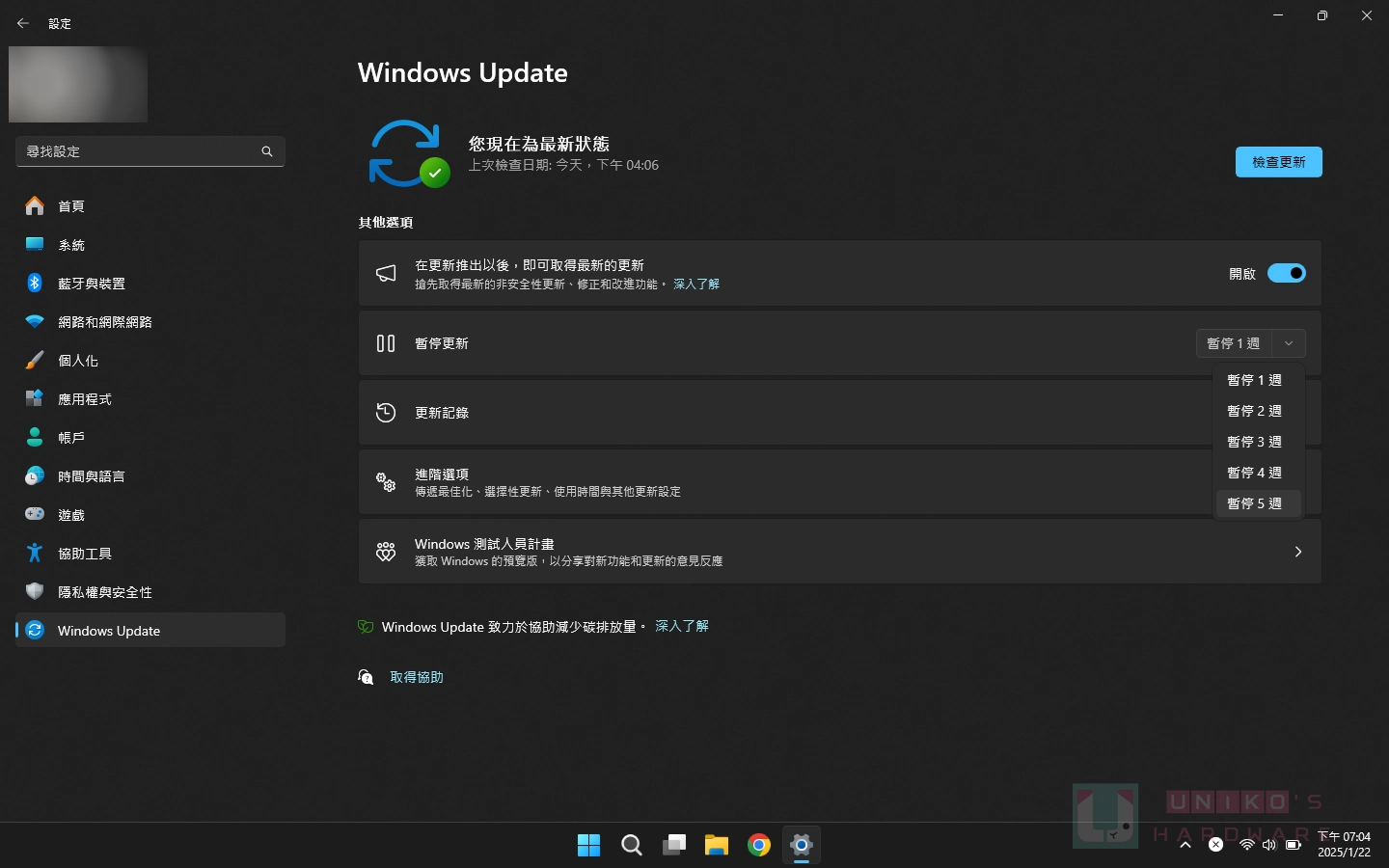1389x868 pixels.
Task: Click the speaker volume tray icon
Action: [1269, 845]
